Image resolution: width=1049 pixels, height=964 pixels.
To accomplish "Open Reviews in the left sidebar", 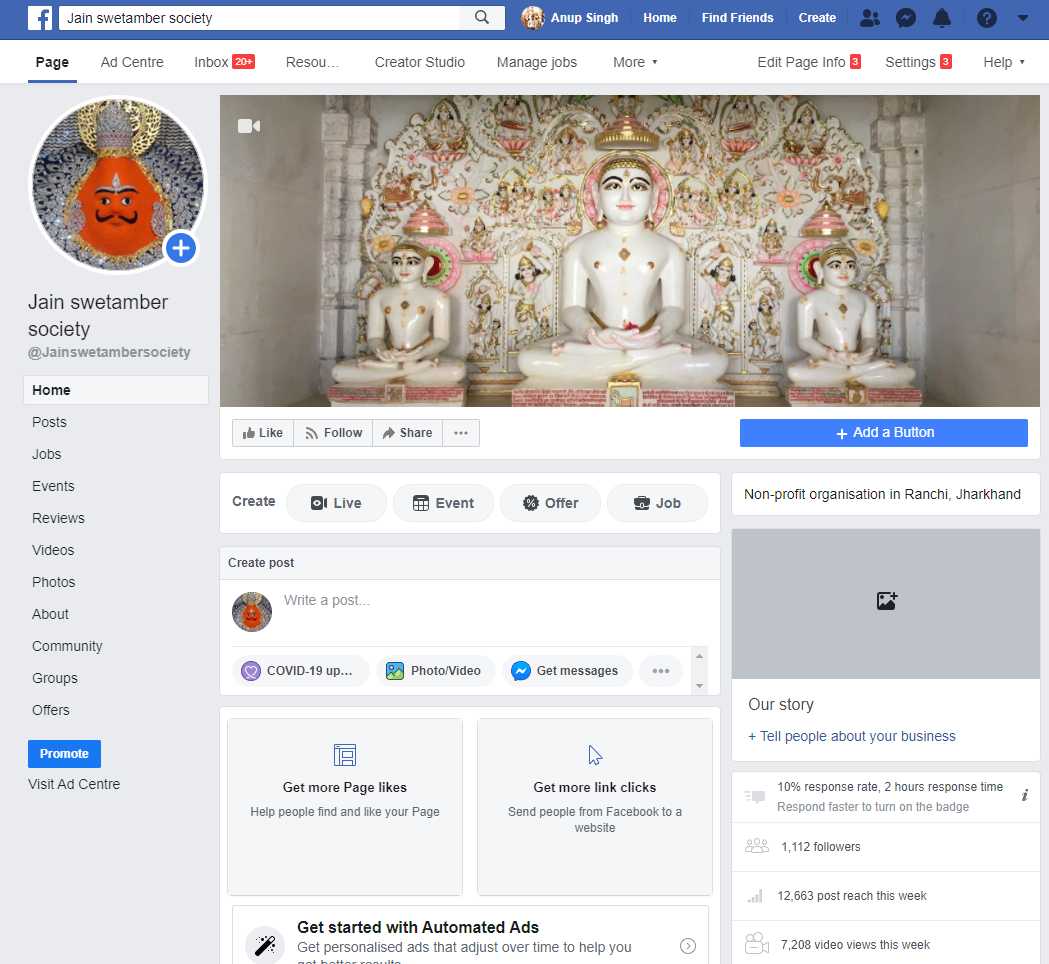I will coord(58,518).
